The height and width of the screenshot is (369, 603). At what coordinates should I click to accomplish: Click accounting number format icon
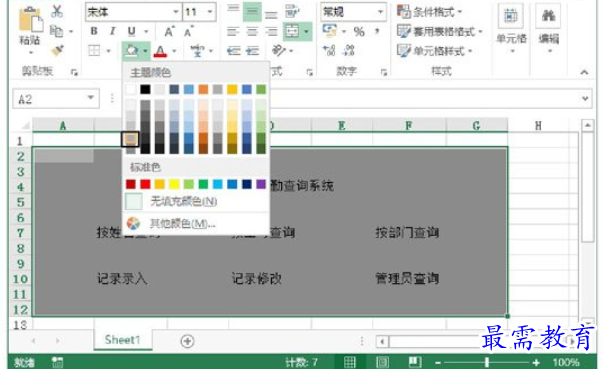pos(330,31)
